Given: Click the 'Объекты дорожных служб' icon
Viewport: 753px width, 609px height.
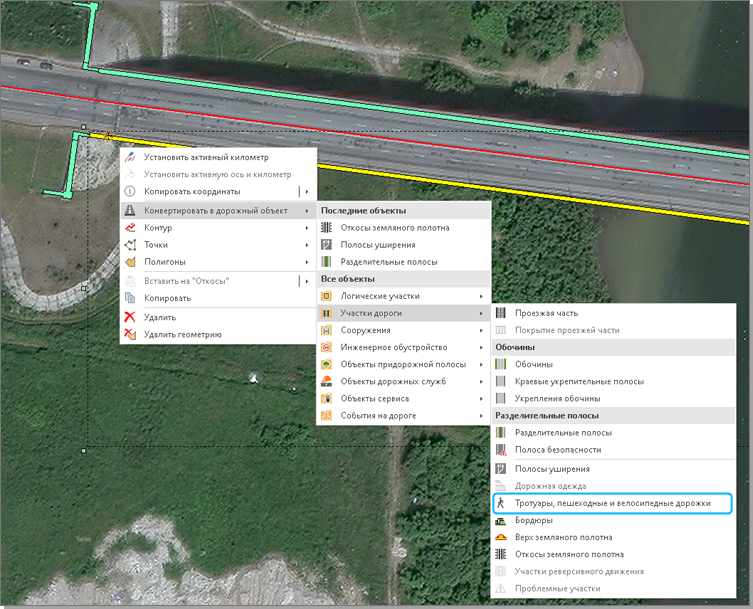Looking at the screenshot, I should click(327, 381).
